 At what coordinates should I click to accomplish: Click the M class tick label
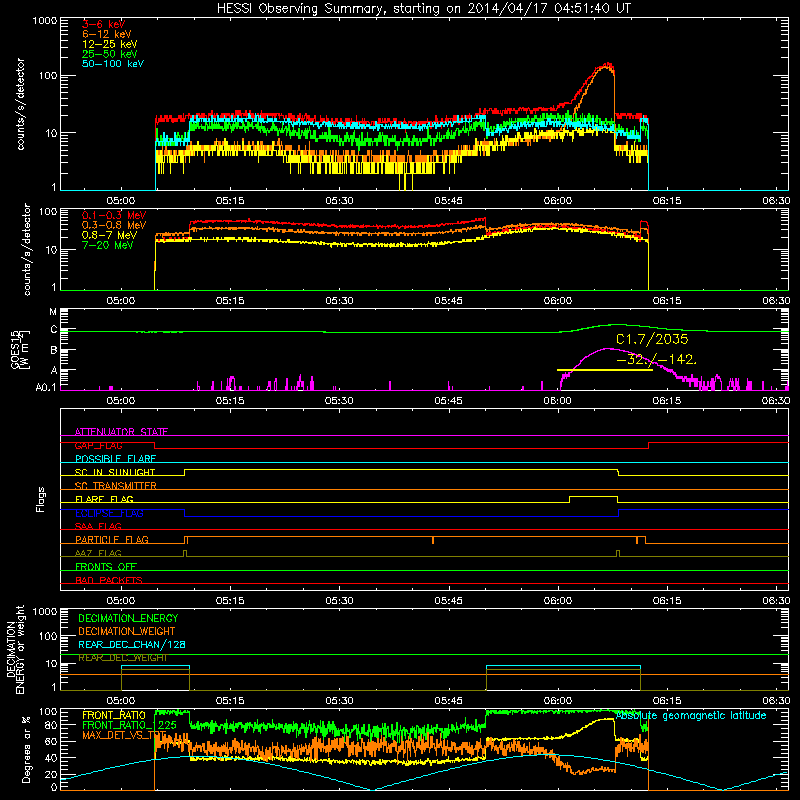pyautogui.click(x=54, y=312)
